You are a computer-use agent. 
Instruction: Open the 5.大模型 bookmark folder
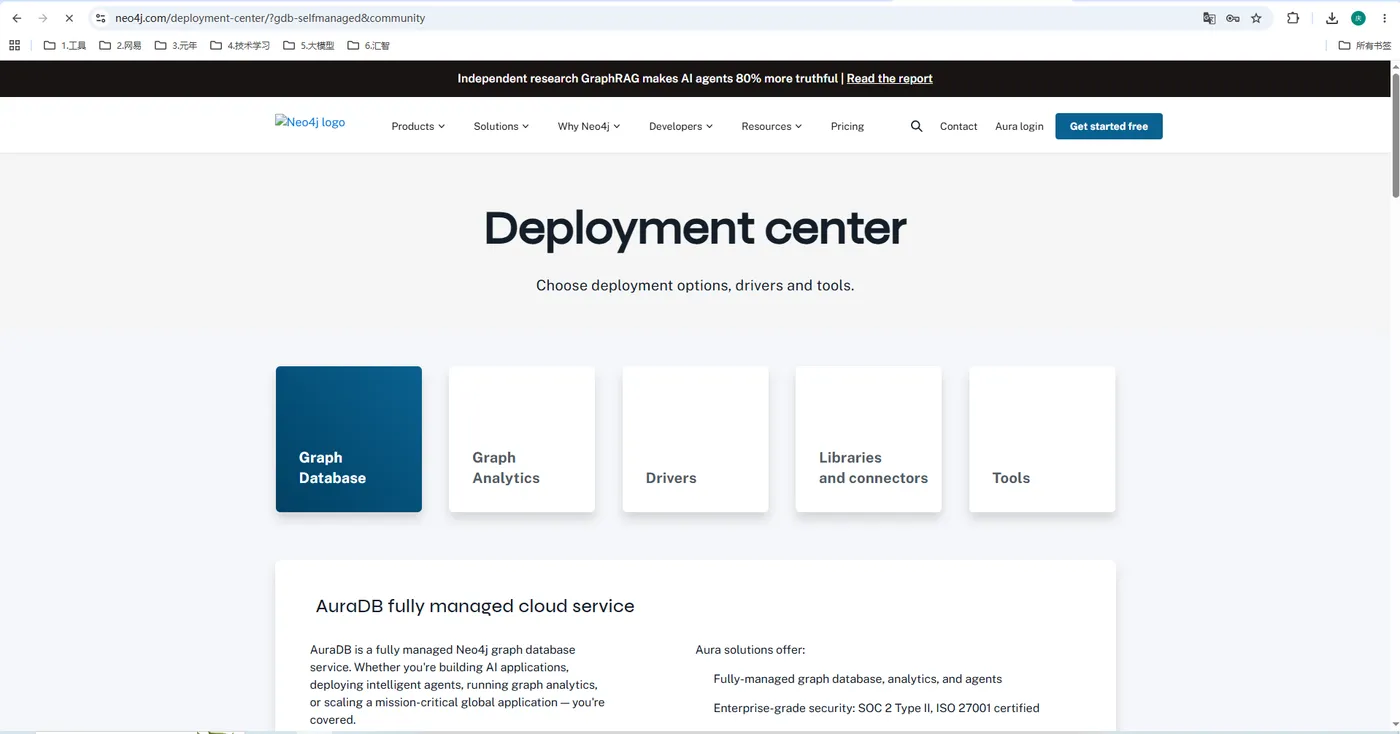(x=309, y=45)
